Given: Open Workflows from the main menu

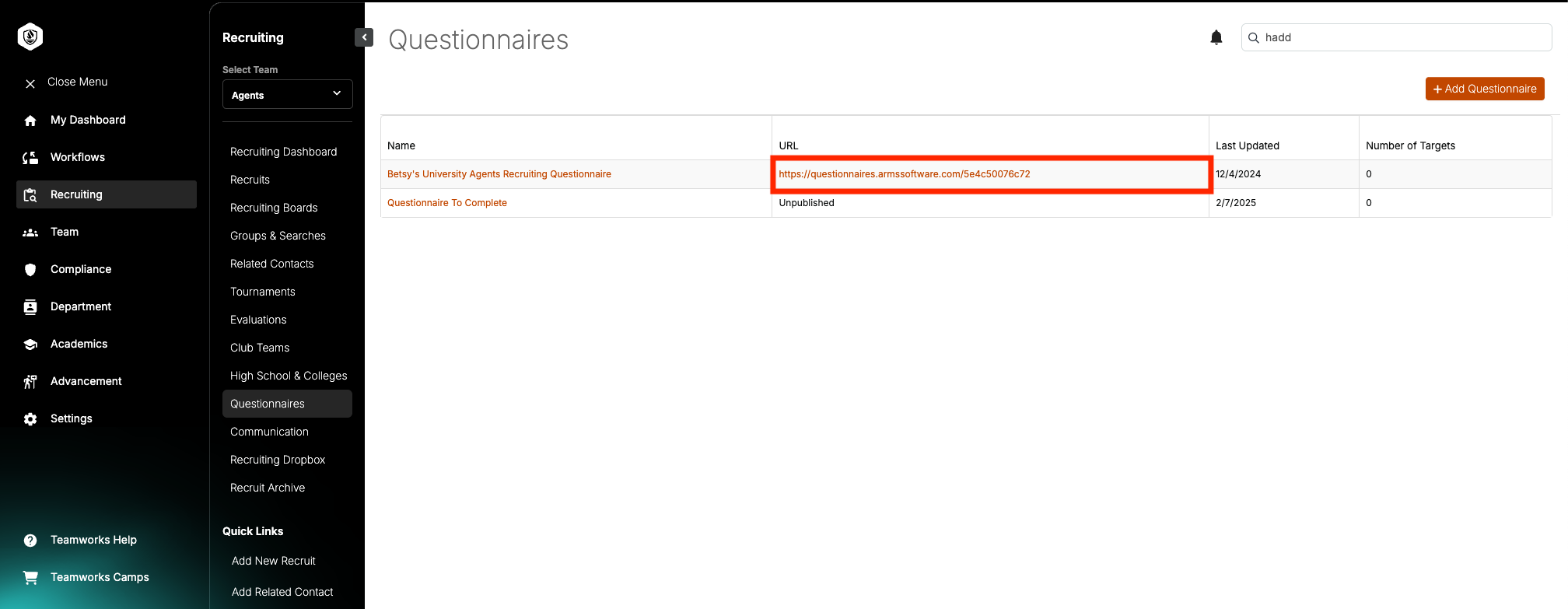Looking at the screenshot, I should coord(78,157).
